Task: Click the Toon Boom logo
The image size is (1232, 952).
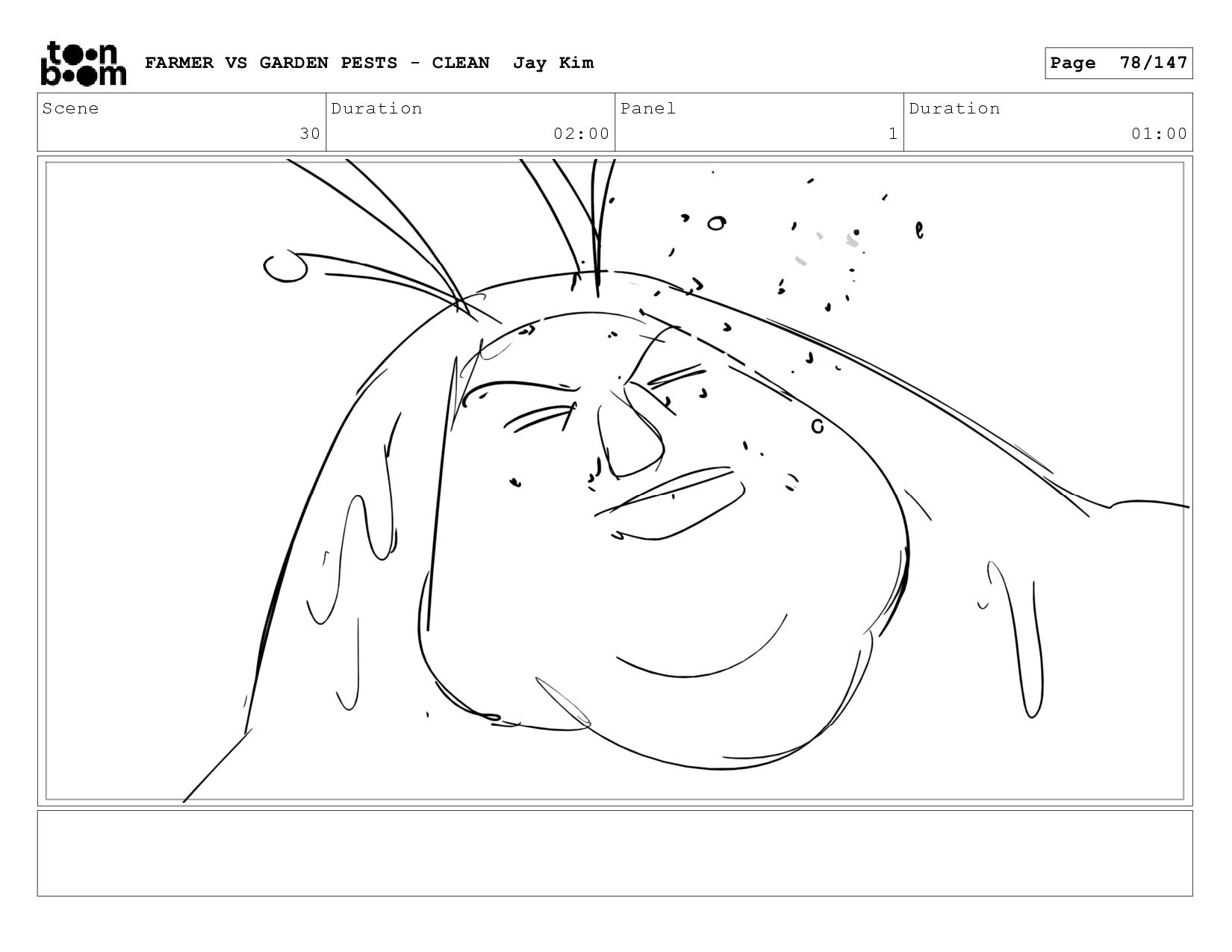Action: (x=83, y=63)
